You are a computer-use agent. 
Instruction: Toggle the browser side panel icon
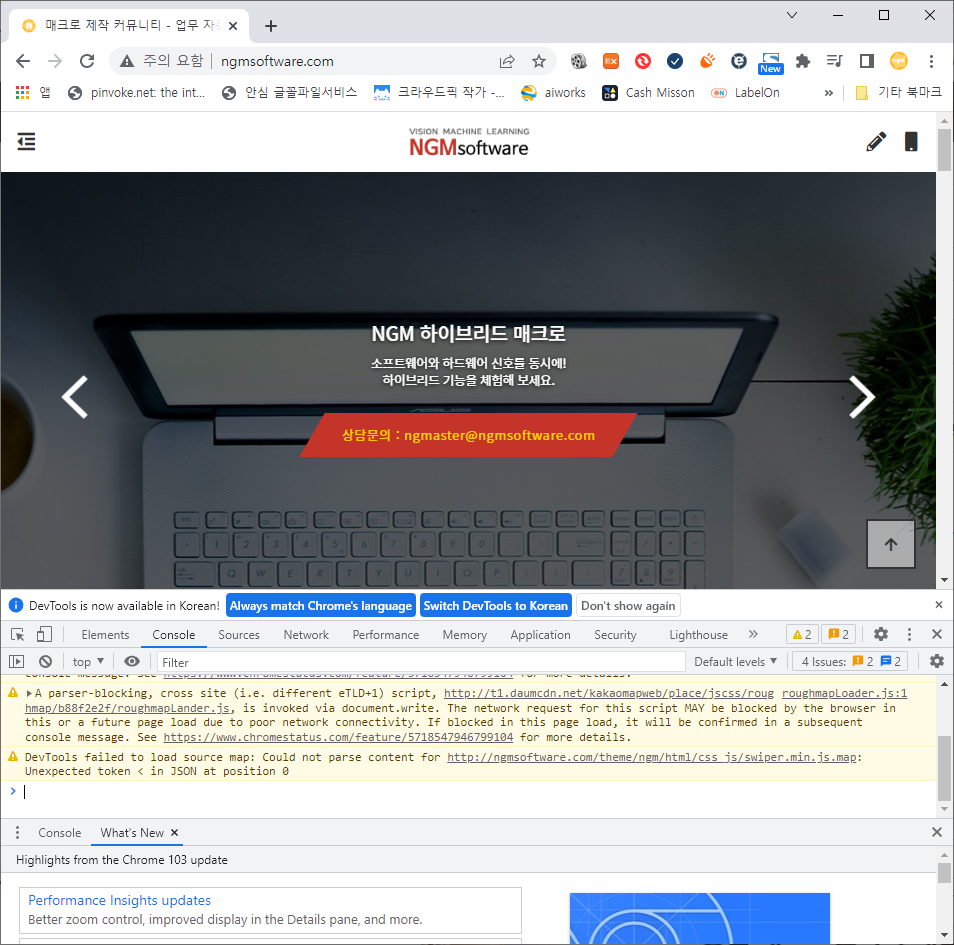click(866, 61)
